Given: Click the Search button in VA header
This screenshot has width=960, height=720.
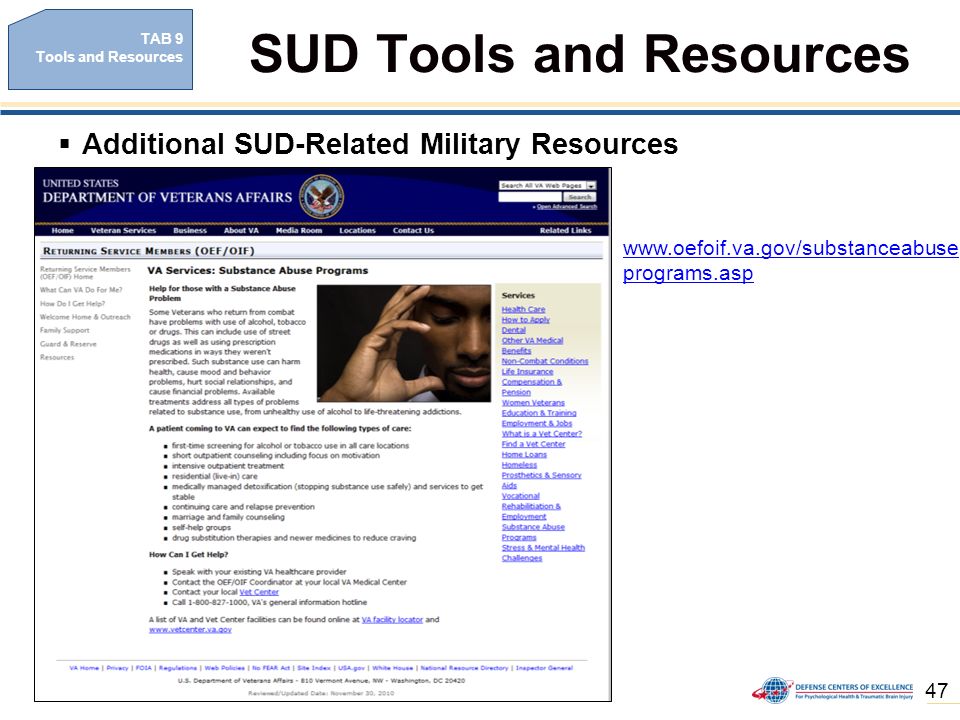Looking at the screenshot, I should pos(579,197).
